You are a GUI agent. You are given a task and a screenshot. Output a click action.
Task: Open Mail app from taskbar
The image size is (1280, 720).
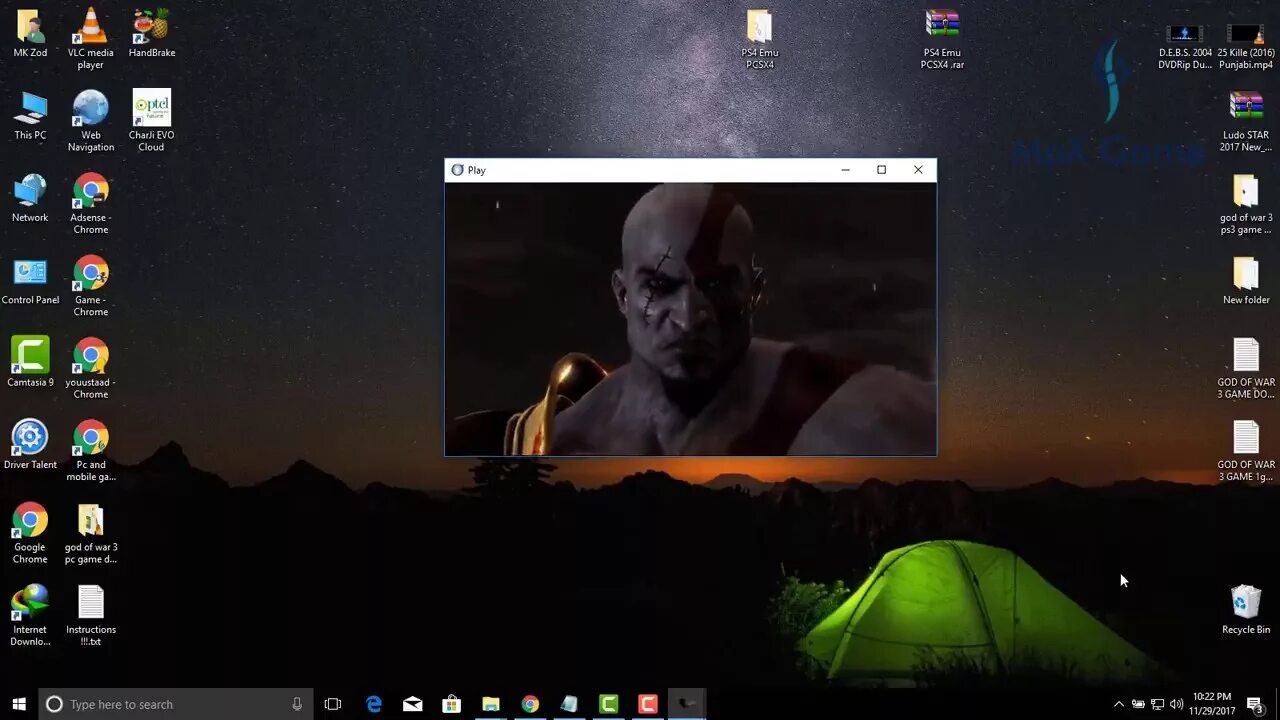click(x=413, y=704)
